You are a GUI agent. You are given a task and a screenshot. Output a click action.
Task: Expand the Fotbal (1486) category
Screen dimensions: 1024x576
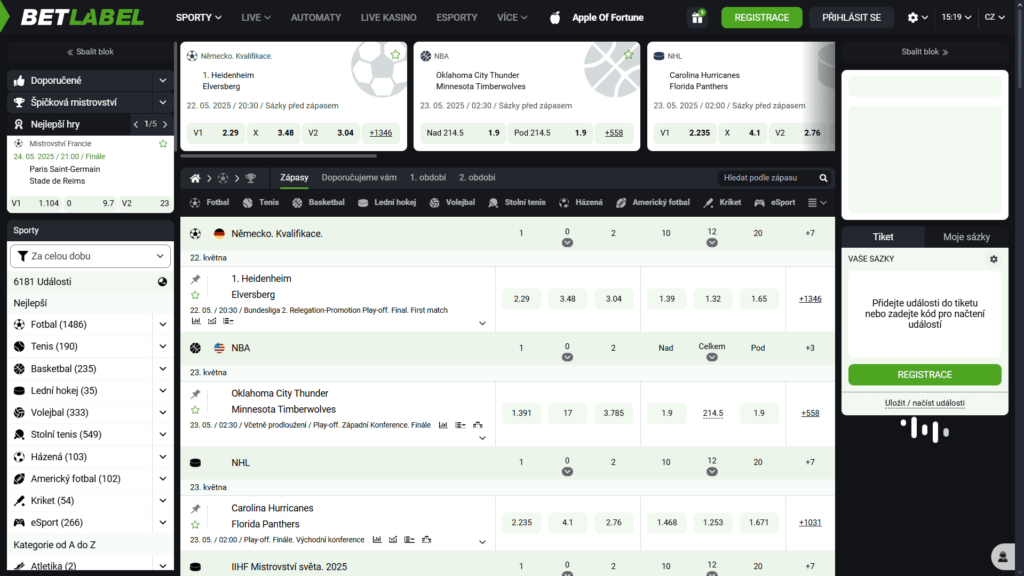click(x=162, y=325)
